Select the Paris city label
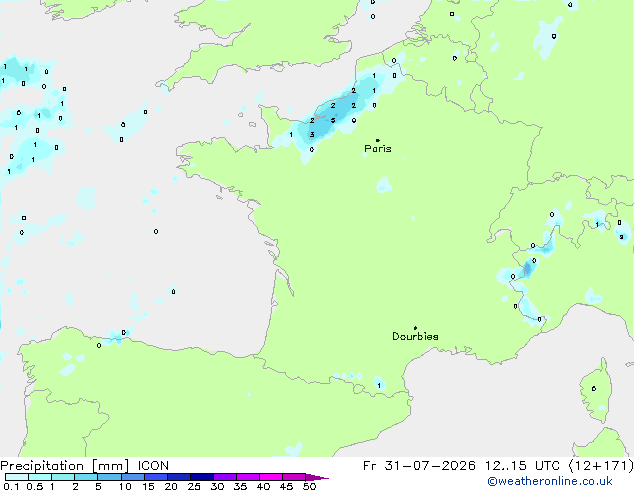This screenshot has width=634, height=490. [378, 149]
